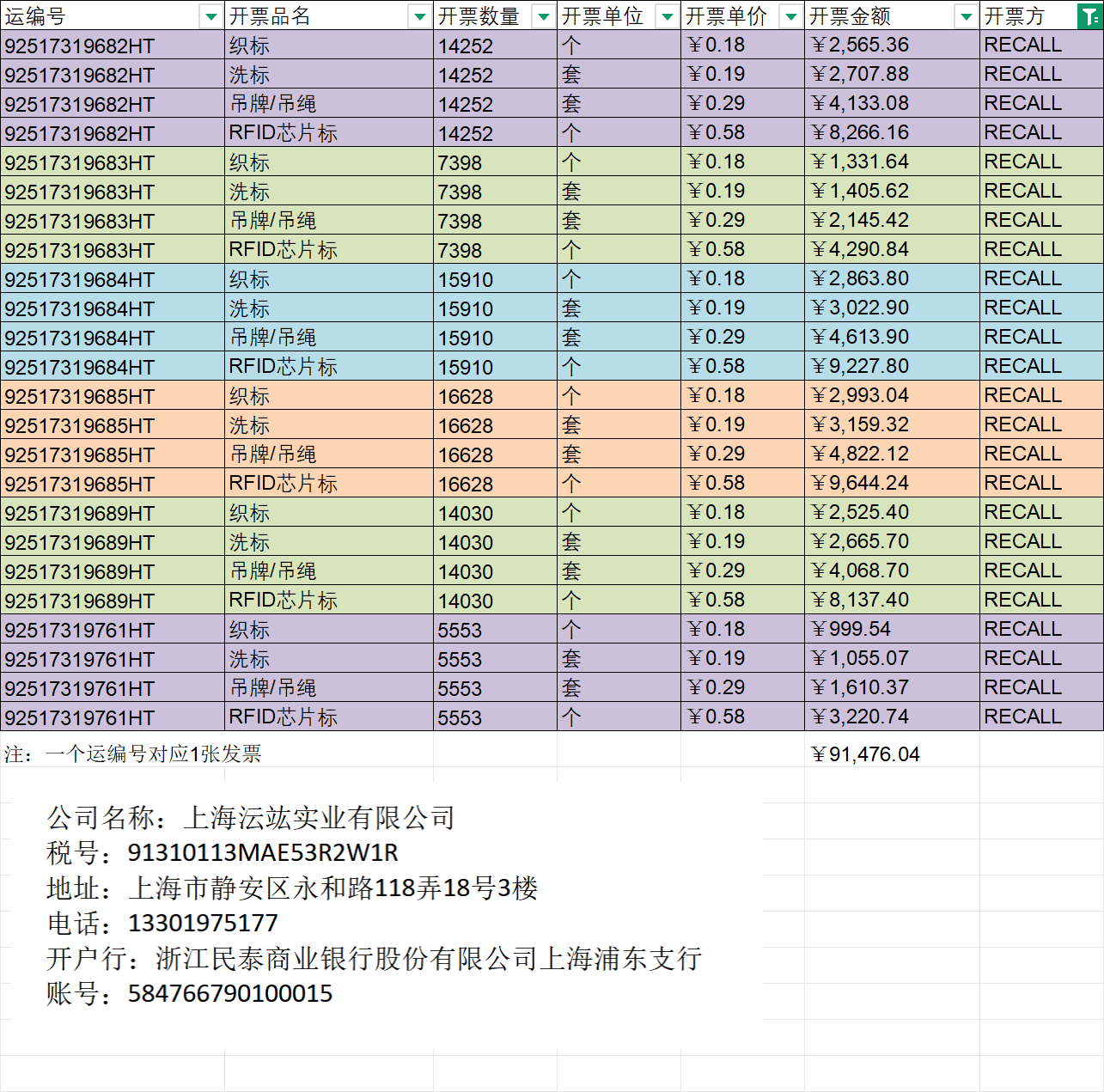Click the company name 上海沄竑实业有限公司 text

point(319,817)
